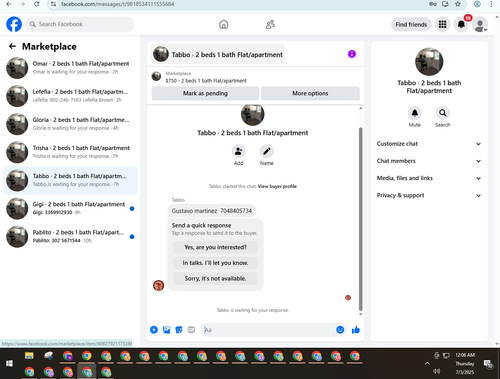Open the notifications bell in the header

click(461, 24)
